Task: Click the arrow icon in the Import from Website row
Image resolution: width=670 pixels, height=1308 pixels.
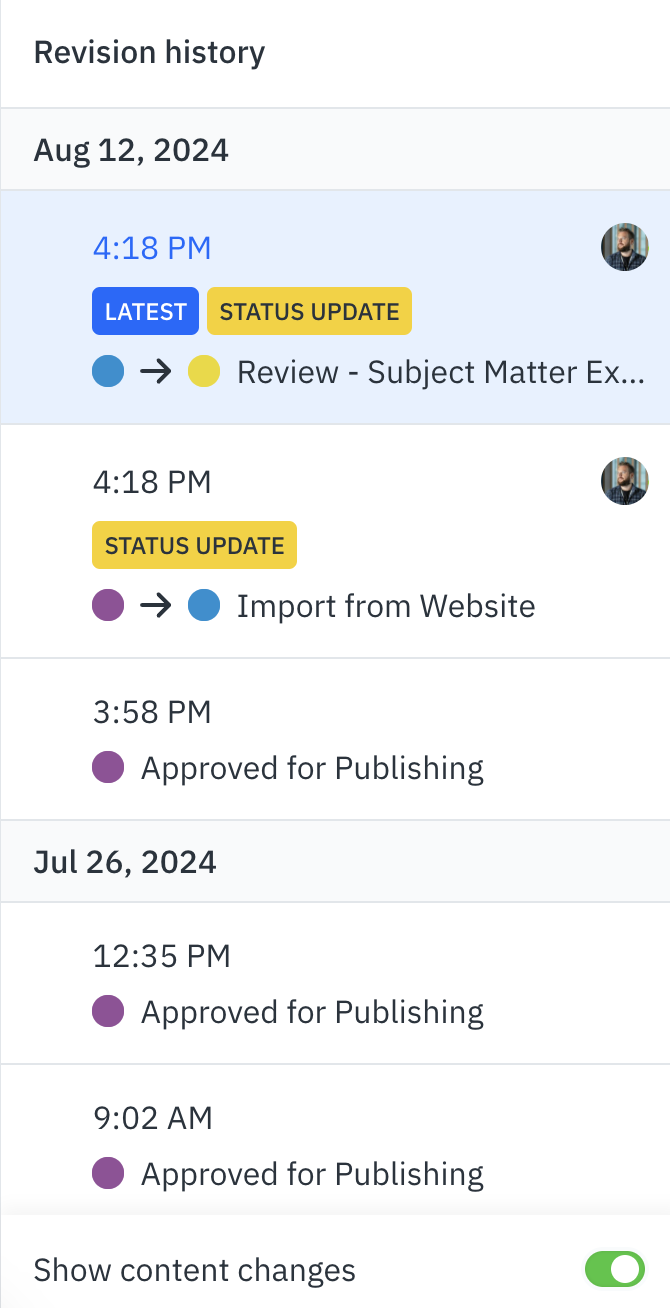Action: (x=156, y=604)
